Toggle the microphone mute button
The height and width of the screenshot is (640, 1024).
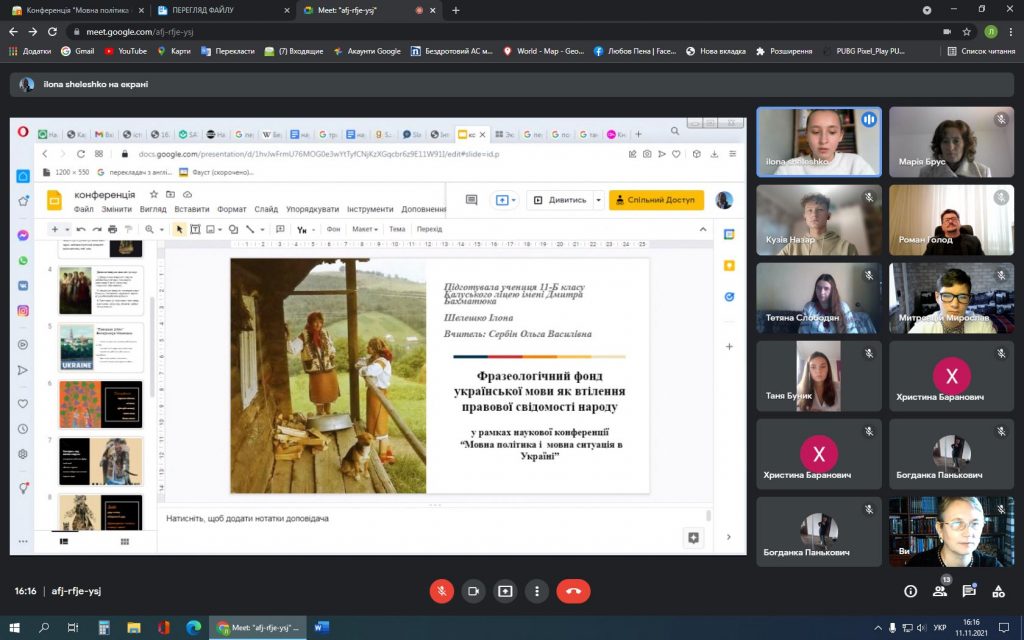(x=441, y=591)
